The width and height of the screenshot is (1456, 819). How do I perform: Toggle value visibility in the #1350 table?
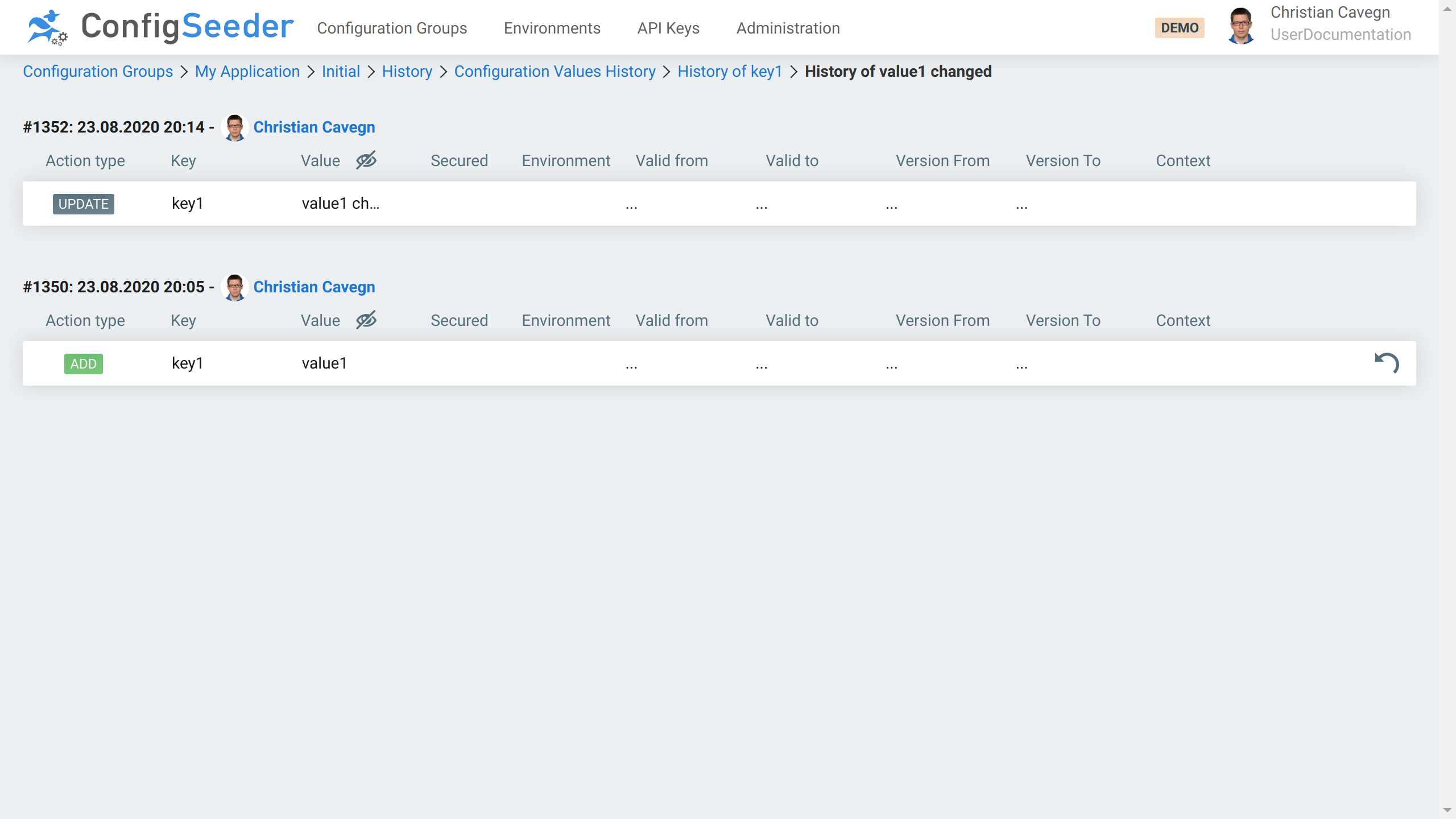pyautogui.click(x=366, y=320)
